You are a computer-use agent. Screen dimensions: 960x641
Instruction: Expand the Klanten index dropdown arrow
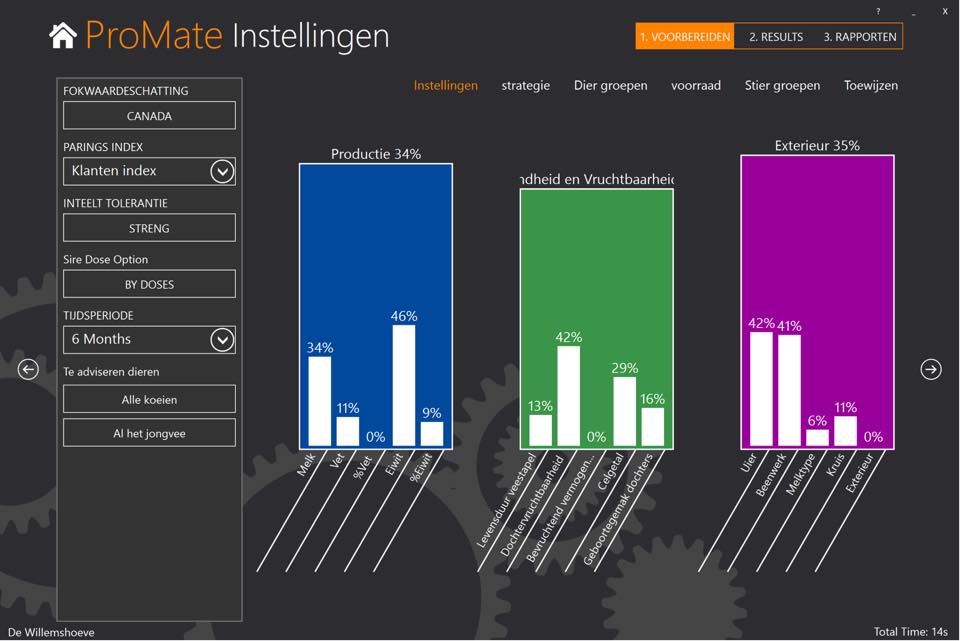coord(222,171)
